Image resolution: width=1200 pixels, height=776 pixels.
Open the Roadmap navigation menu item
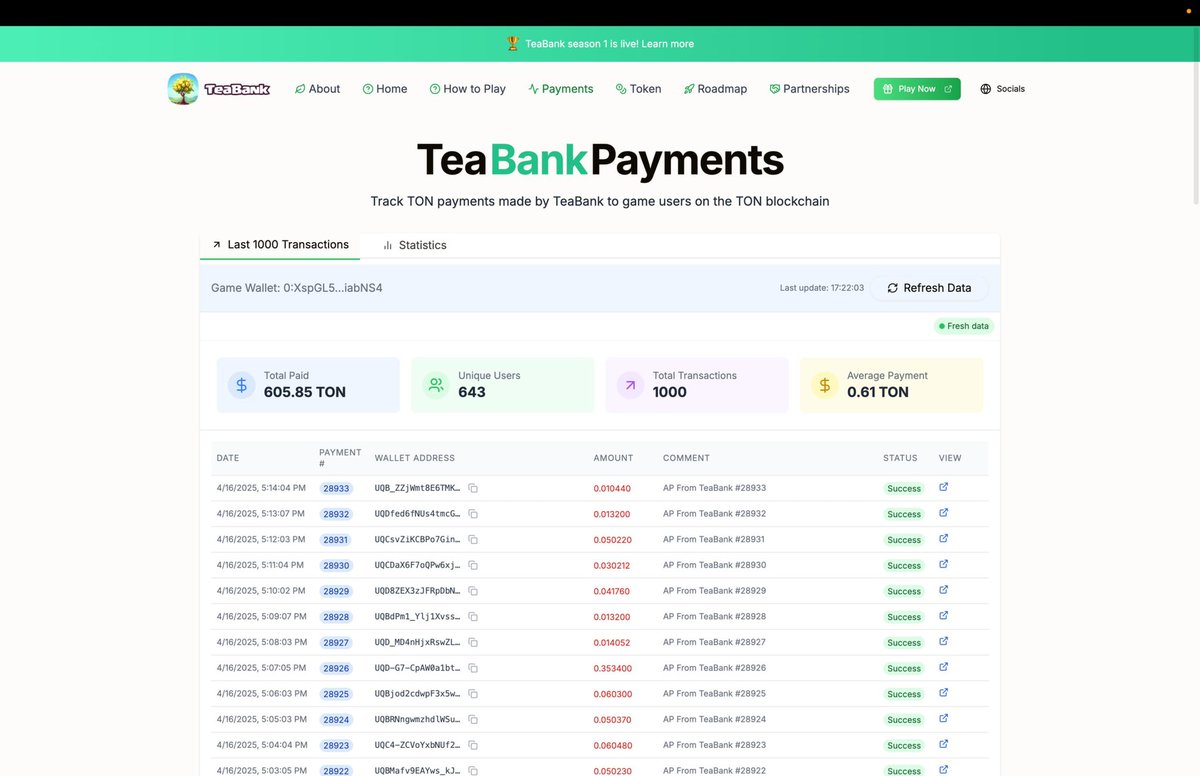[x=715, y=89]
